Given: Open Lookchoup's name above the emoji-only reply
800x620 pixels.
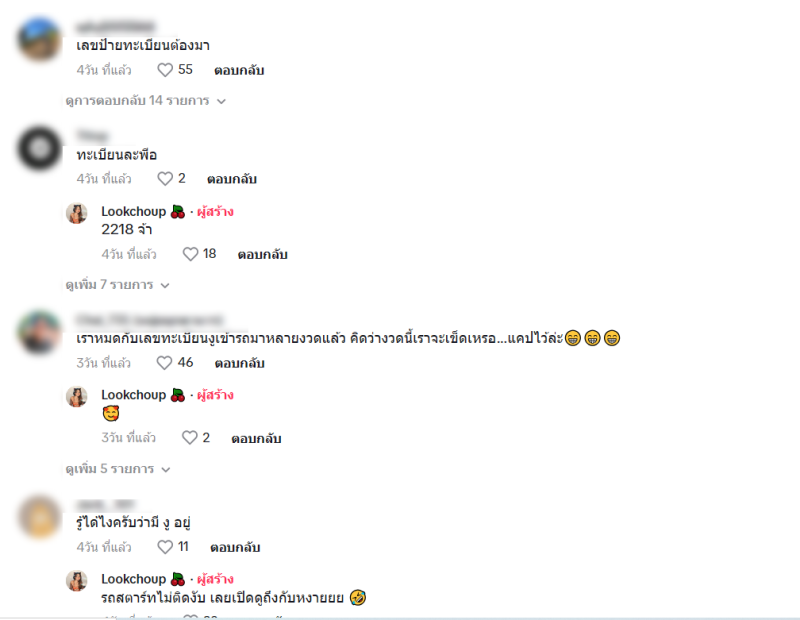Looking at the screenshot, I should point(134,395).
